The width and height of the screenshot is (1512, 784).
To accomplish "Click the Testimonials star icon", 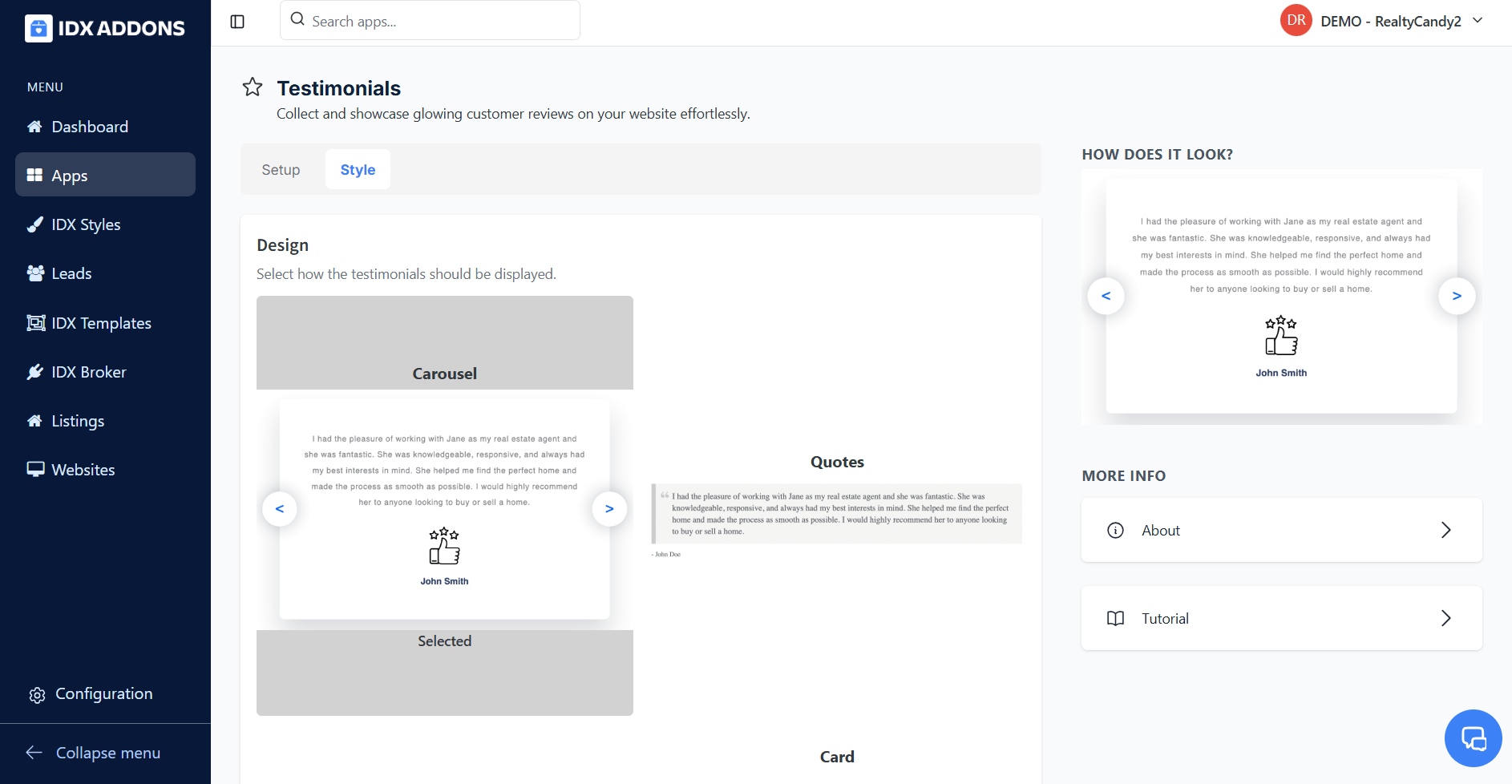I will 253,87.
